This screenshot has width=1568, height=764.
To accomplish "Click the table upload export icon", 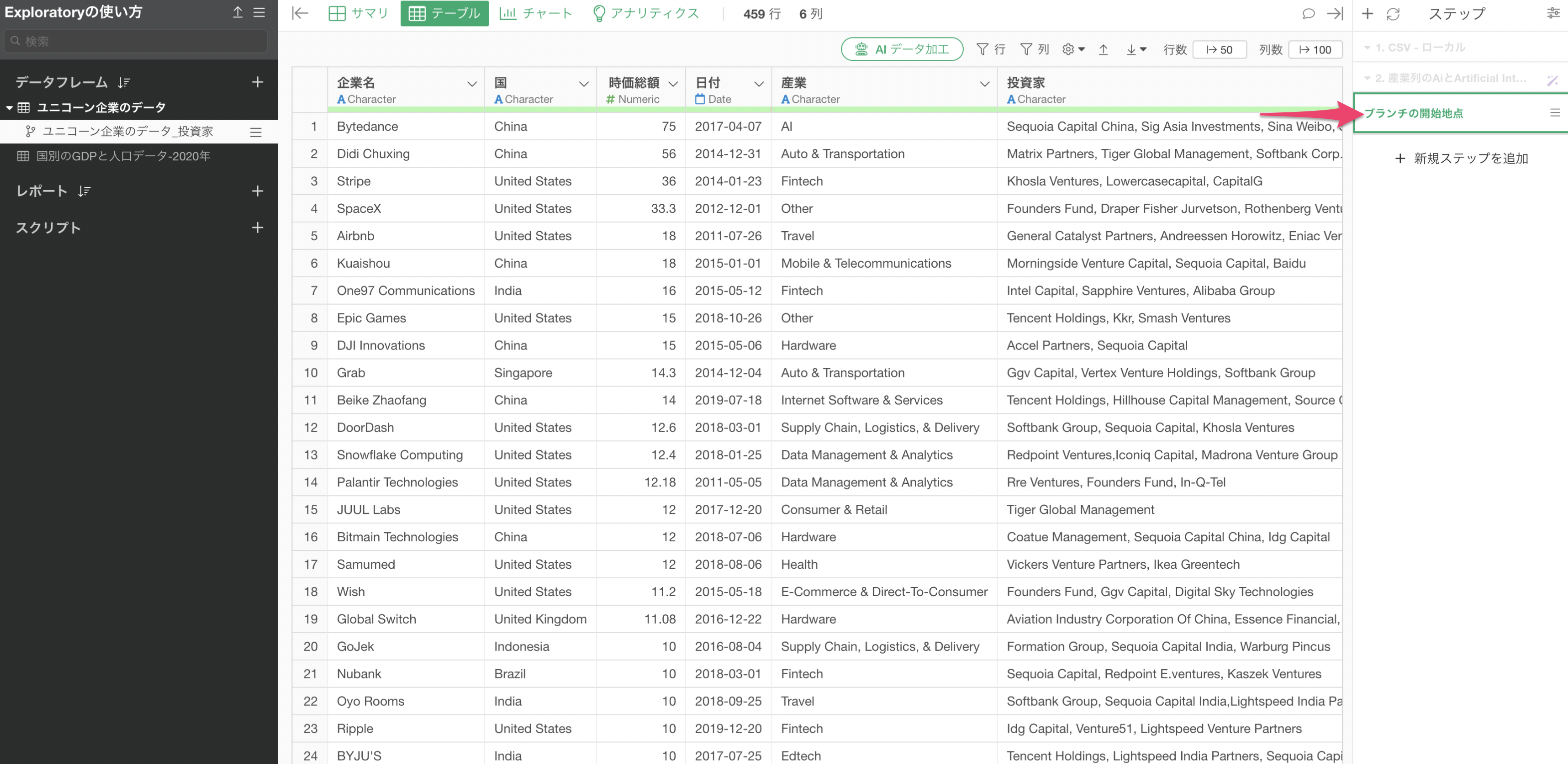I will tap(1103, 49).
